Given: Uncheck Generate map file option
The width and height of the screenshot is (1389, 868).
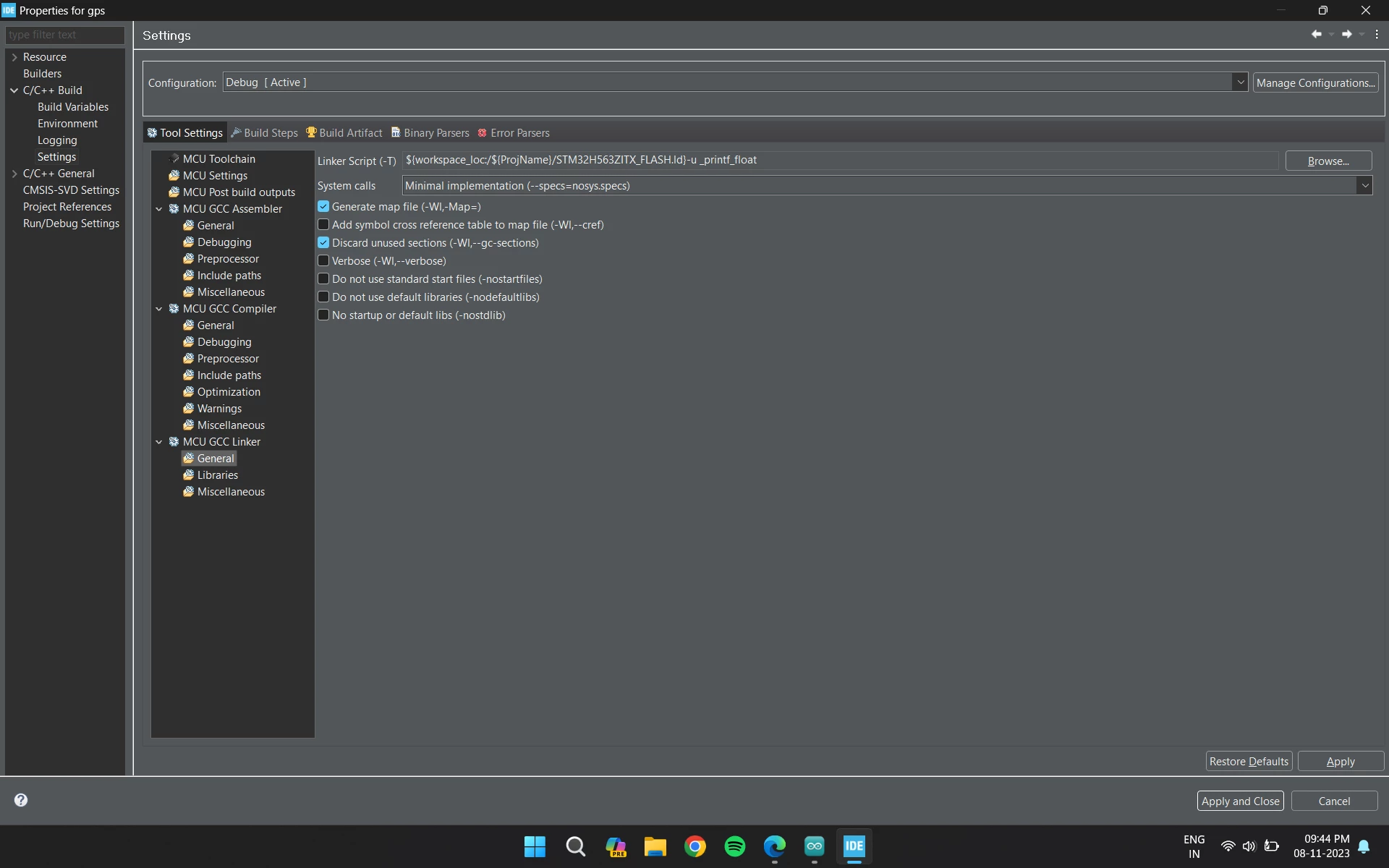Looking at the screenshot, I should 323,207.
